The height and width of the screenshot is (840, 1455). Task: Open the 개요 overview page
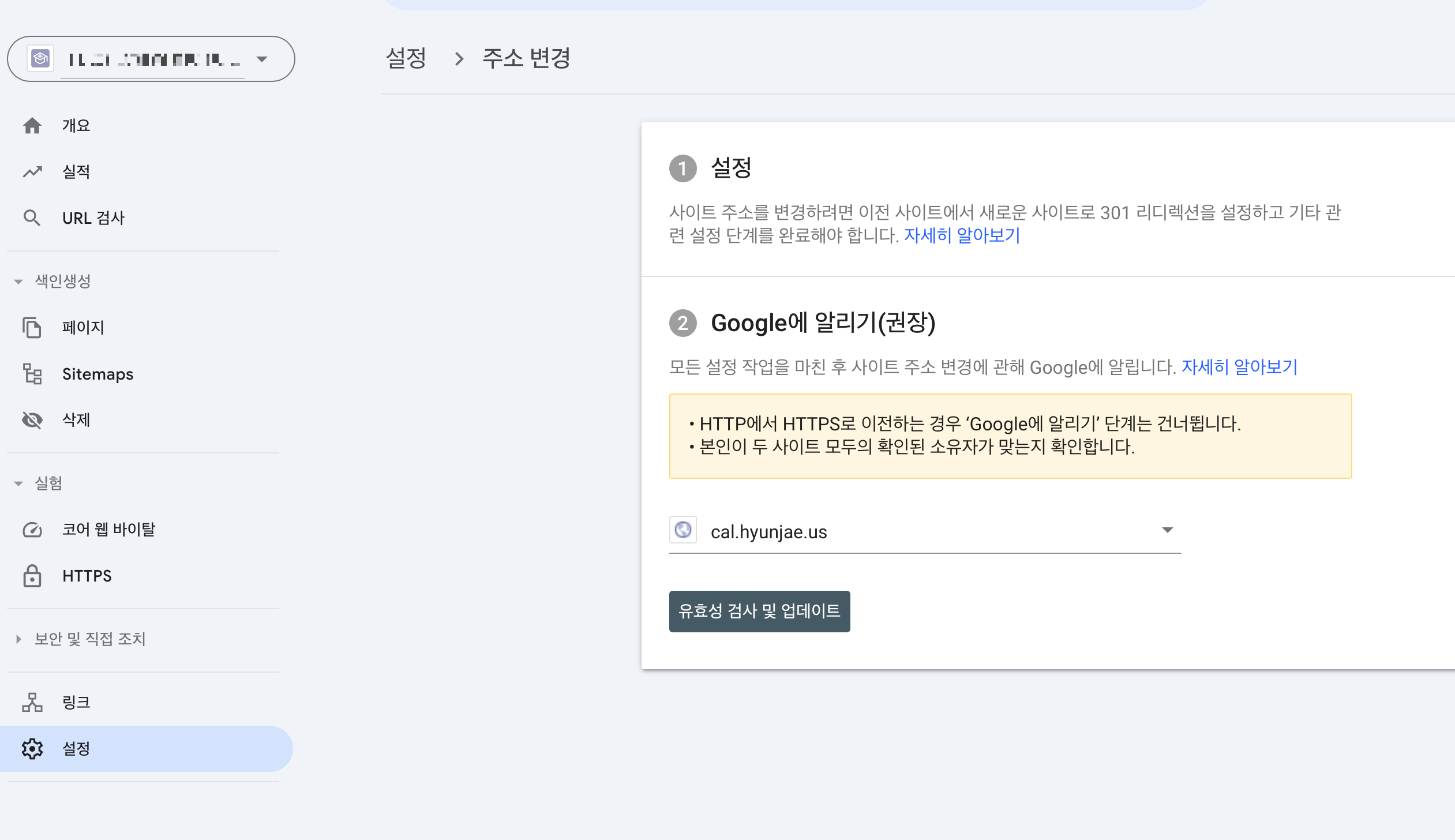75,125
